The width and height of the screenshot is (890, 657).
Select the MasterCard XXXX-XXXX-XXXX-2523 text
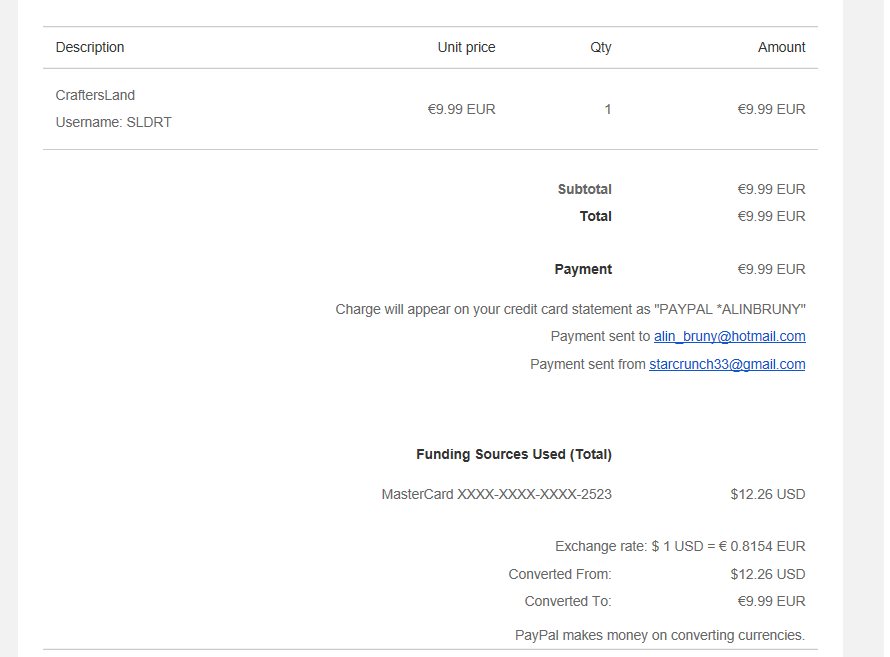click(496, 495)
